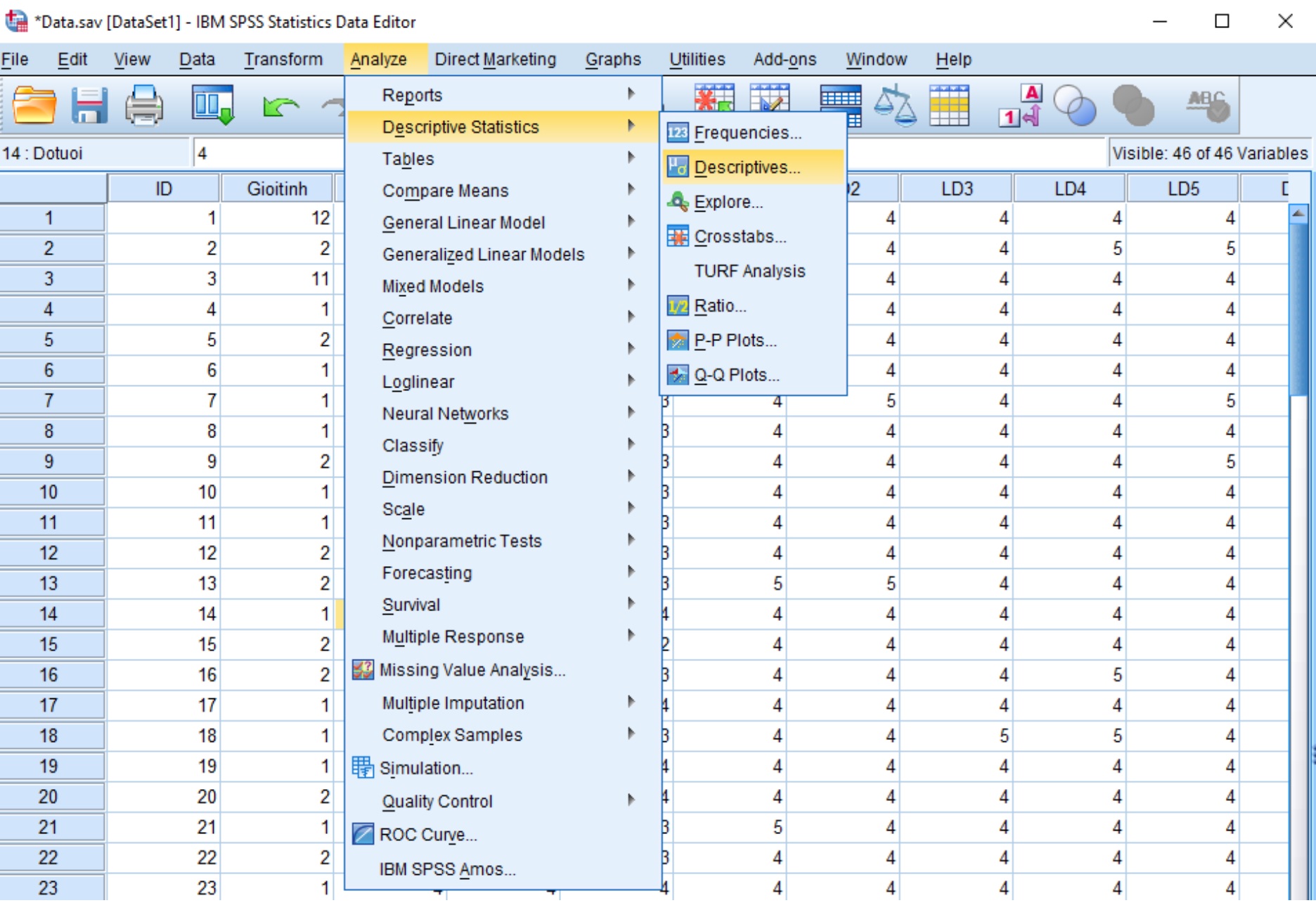Select TURF Analysis in the submenu
This screenshot has height=903, width=1316.
(x=753, y=271)
